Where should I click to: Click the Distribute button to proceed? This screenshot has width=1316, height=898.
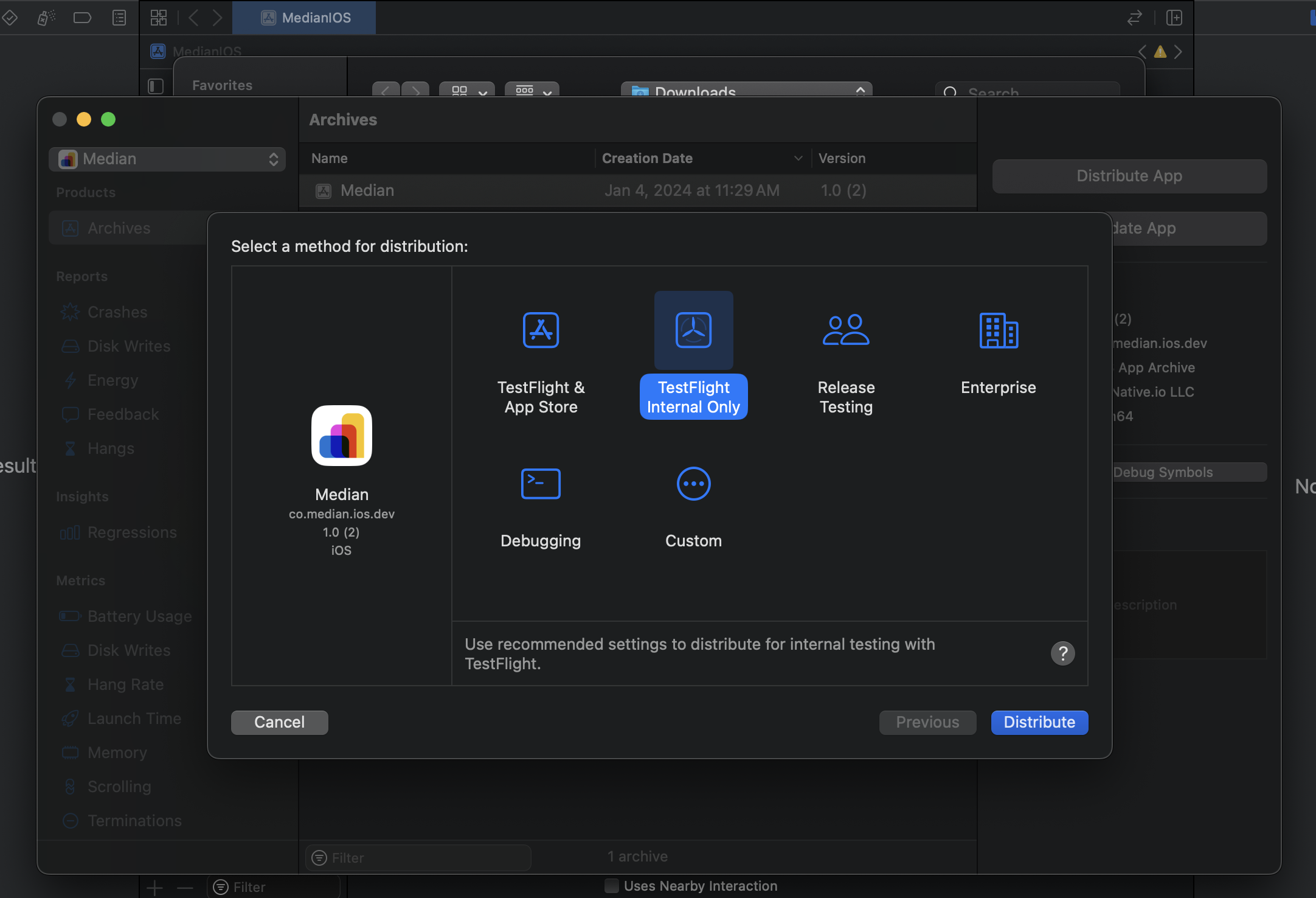(x=1039, y=722)
